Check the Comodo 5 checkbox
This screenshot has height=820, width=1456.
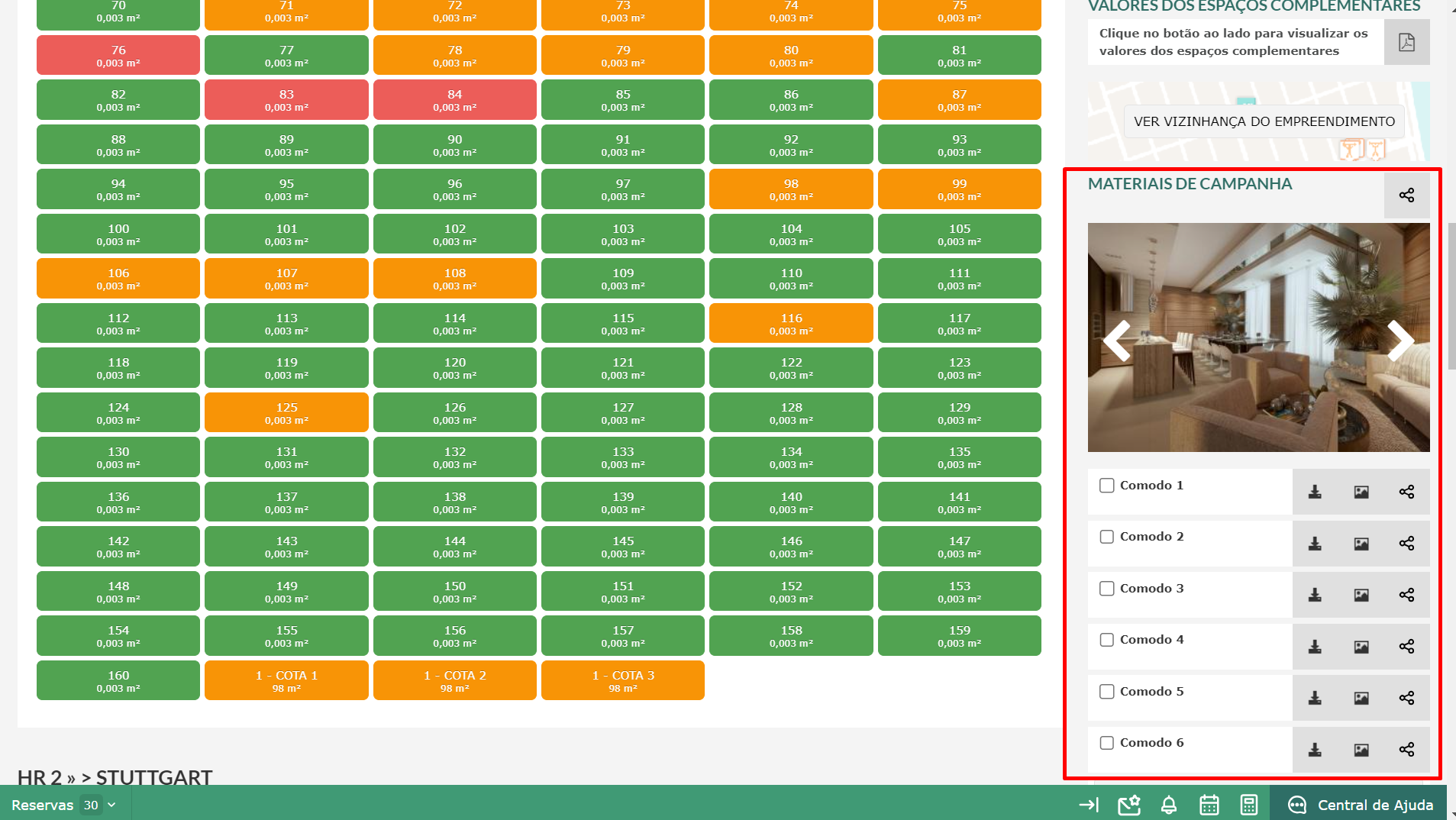point(1106,692)
